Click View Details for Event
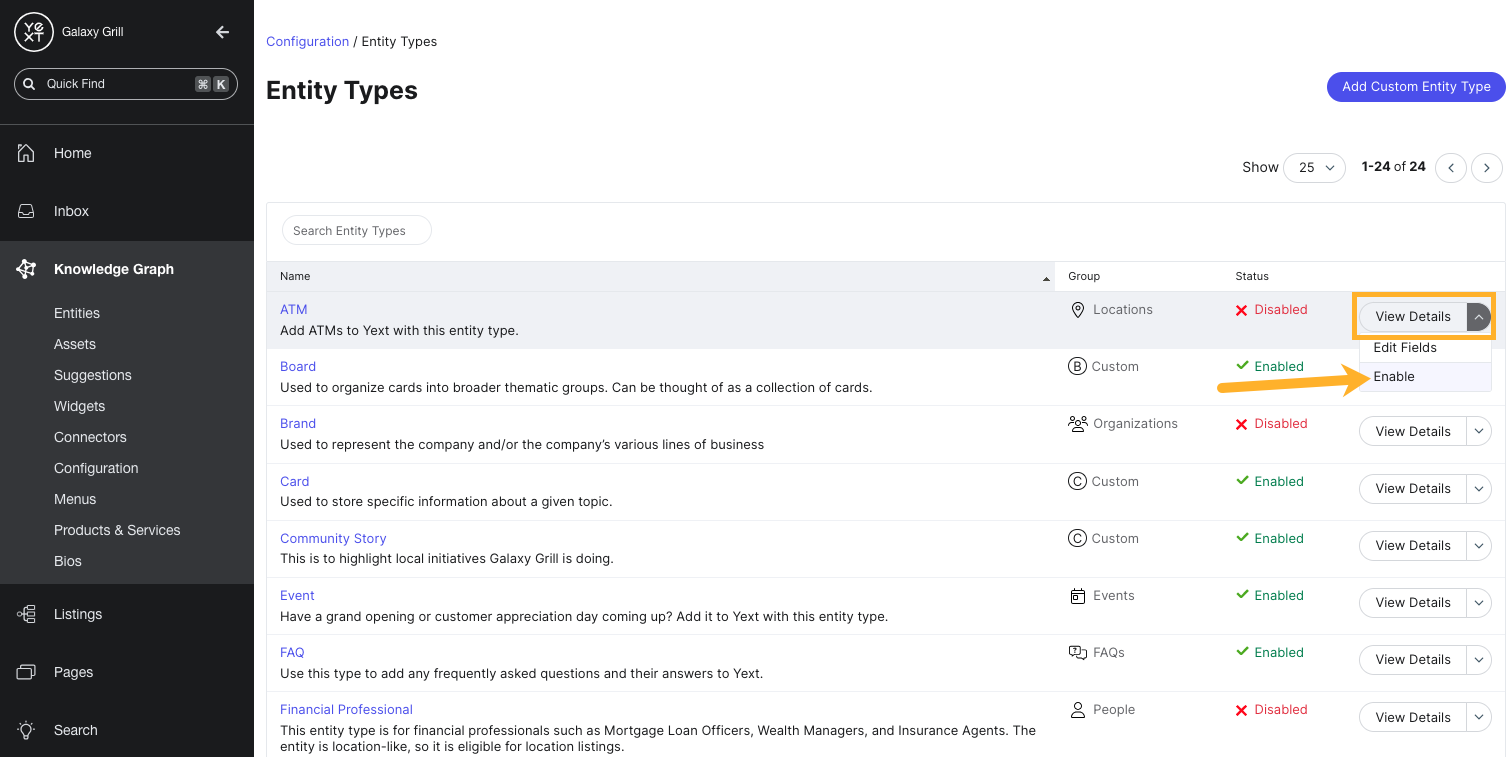The image size is (1510, 757). (1413, 603)
